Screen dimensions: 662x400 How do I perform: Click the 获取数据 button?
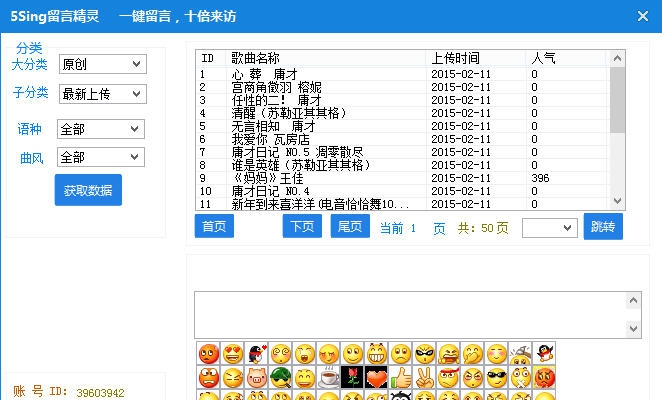pos(88,190)
